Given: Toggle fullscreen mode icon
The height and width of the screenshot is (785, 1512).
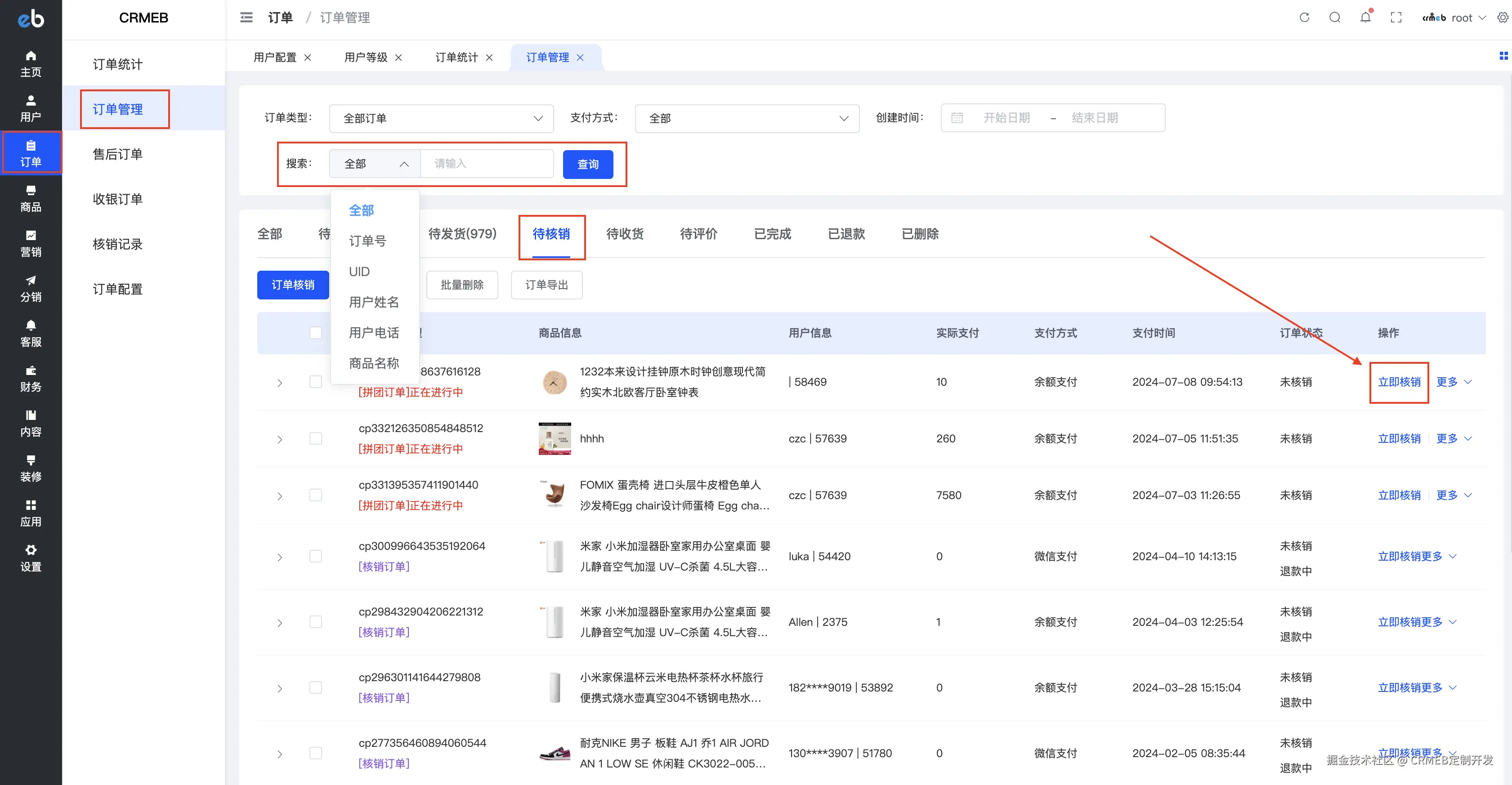Looking at the screenshot, I should 1396,18.
